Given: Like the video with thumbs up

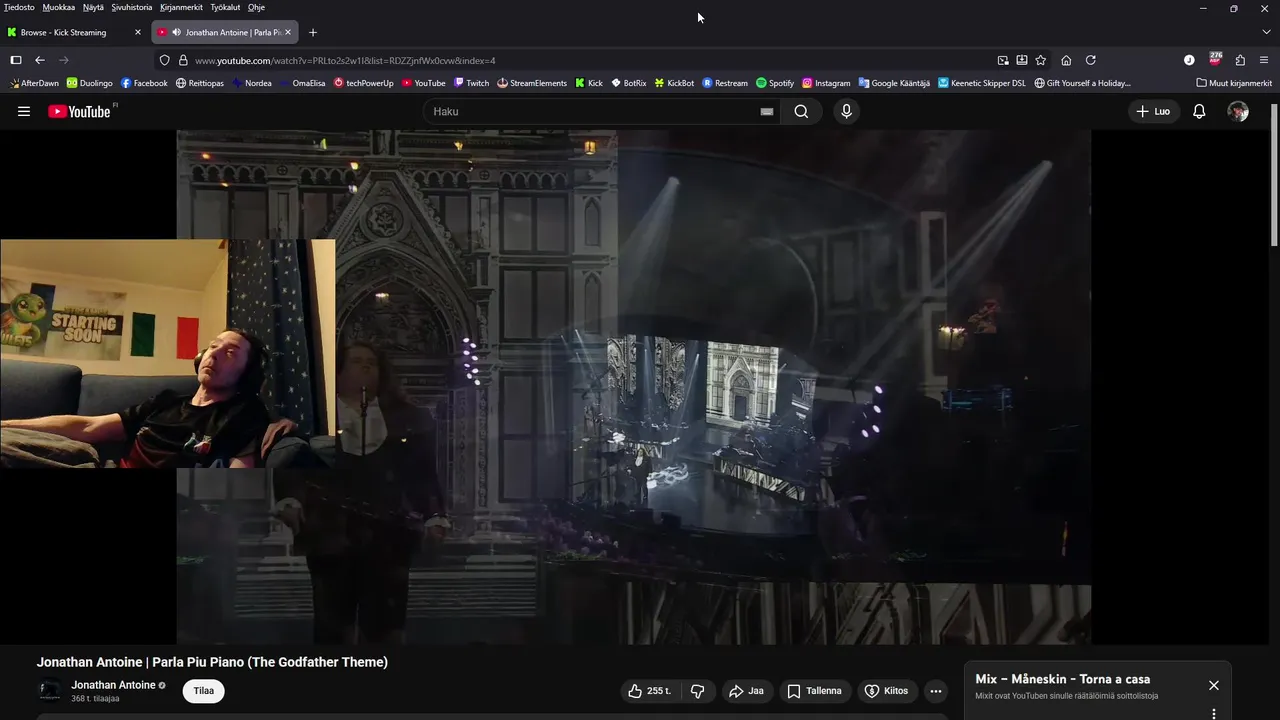Looking at the screenshot, I should (649, 691).
